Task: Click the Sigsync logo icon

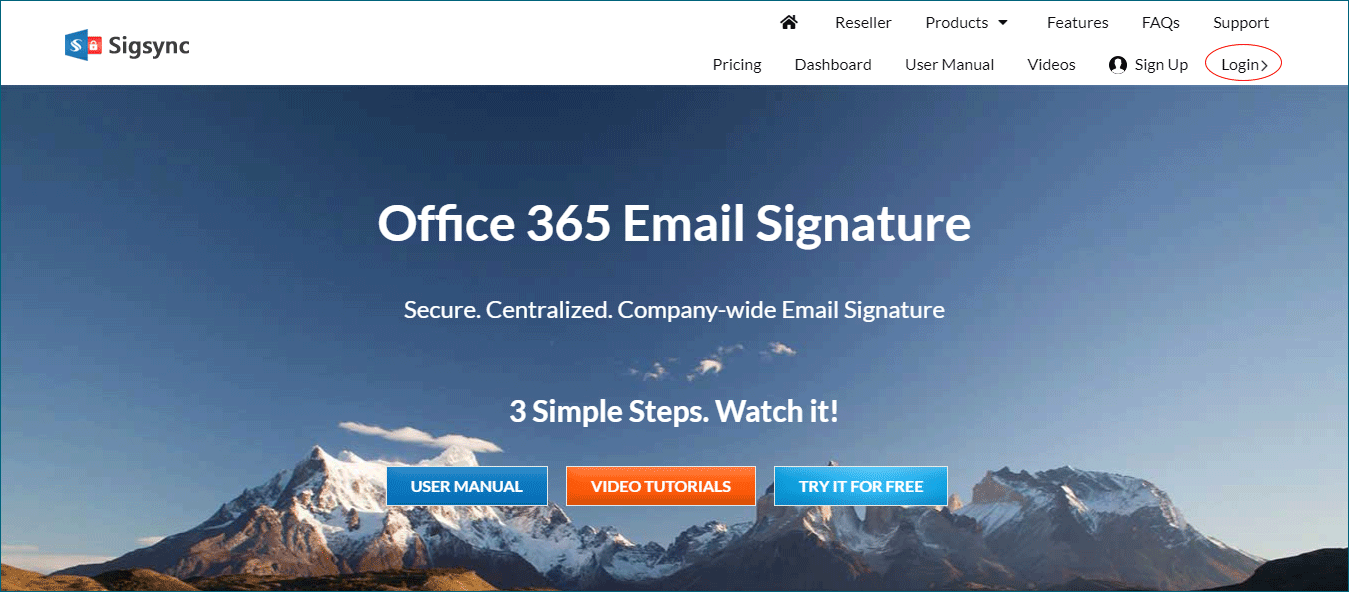Action: coord(84,45)
